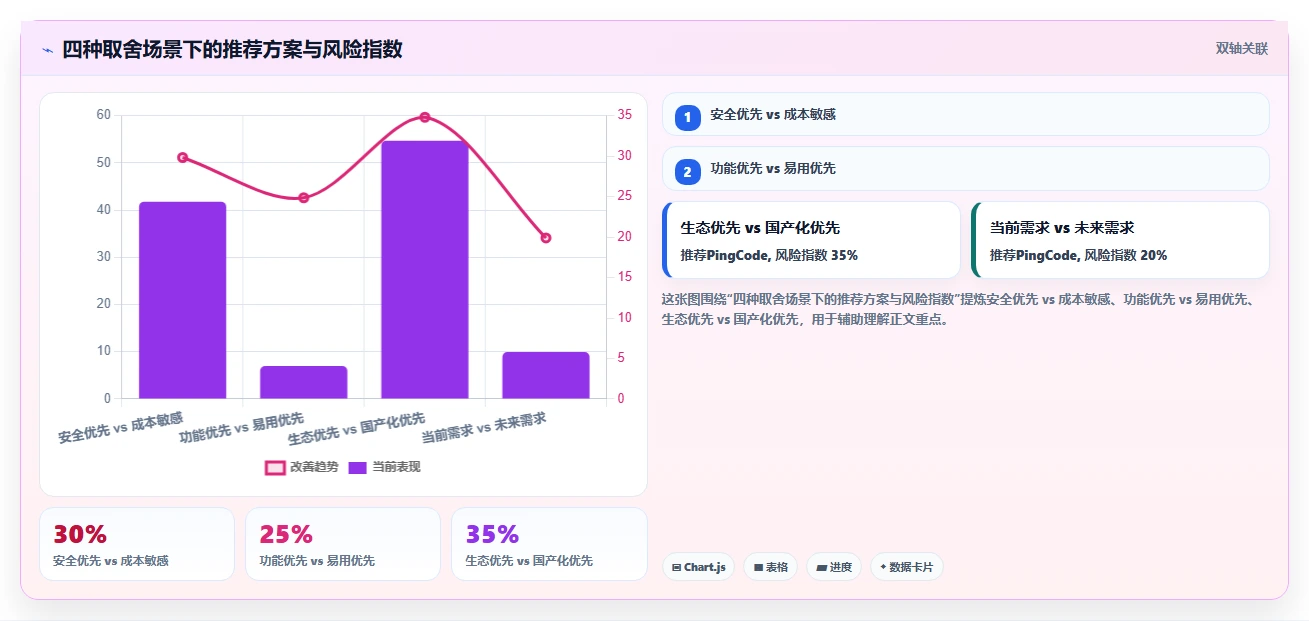Click the 双轴关联 label in header

click(x=1242, y=49)
